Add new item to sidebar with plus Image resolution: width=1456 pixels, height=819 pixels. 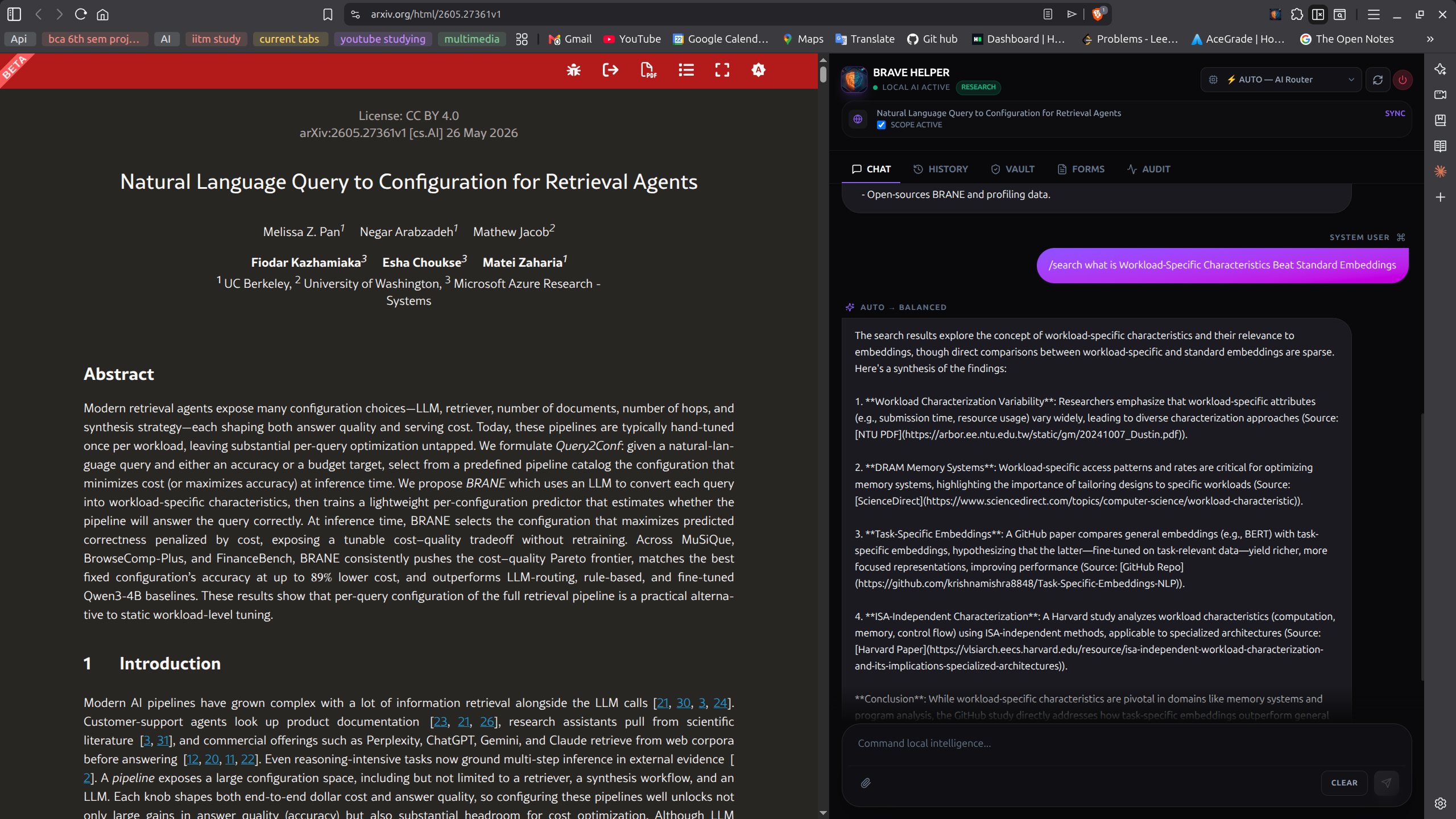point(1440,197)
